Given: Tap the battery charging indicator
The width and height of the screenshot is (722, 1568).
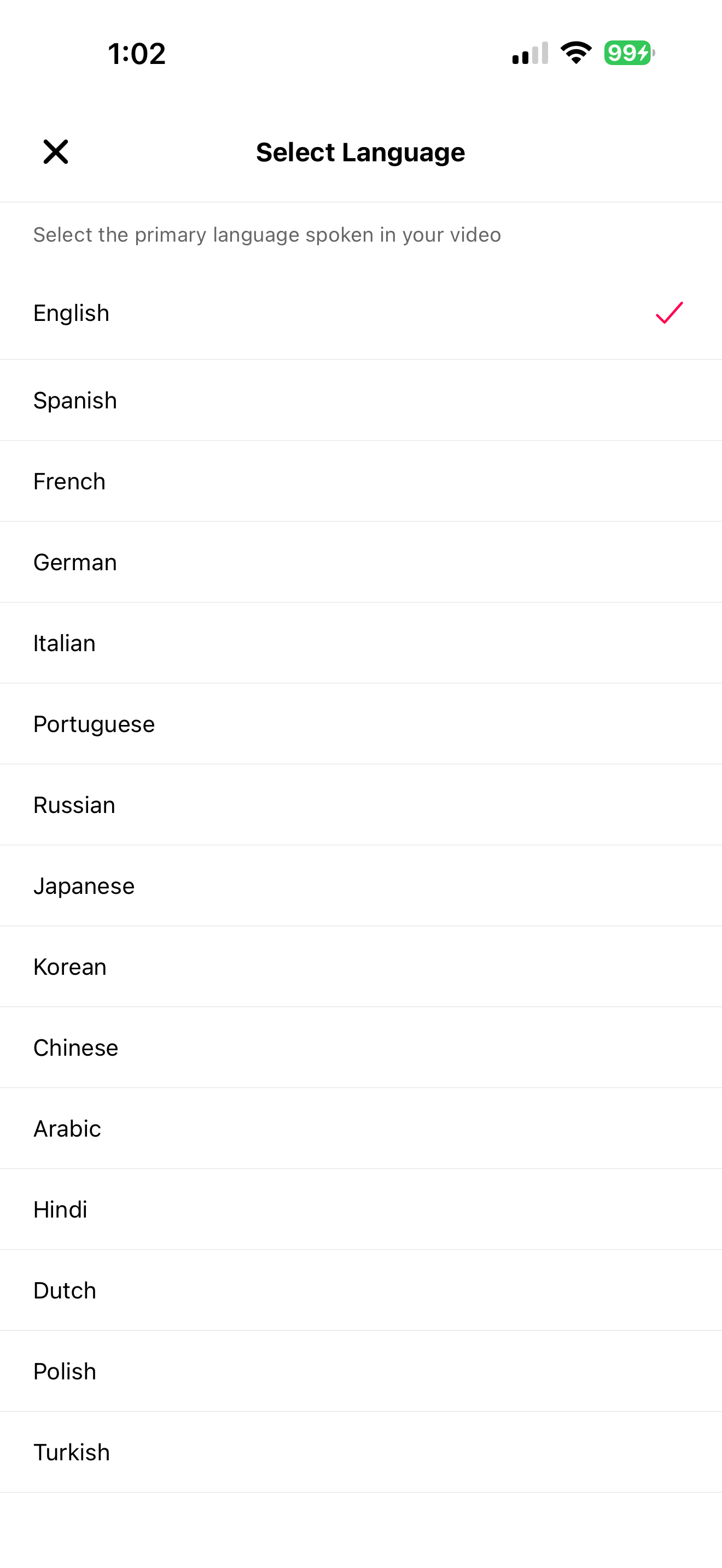Looking at the screenshot, I should (x=629, y=53).
